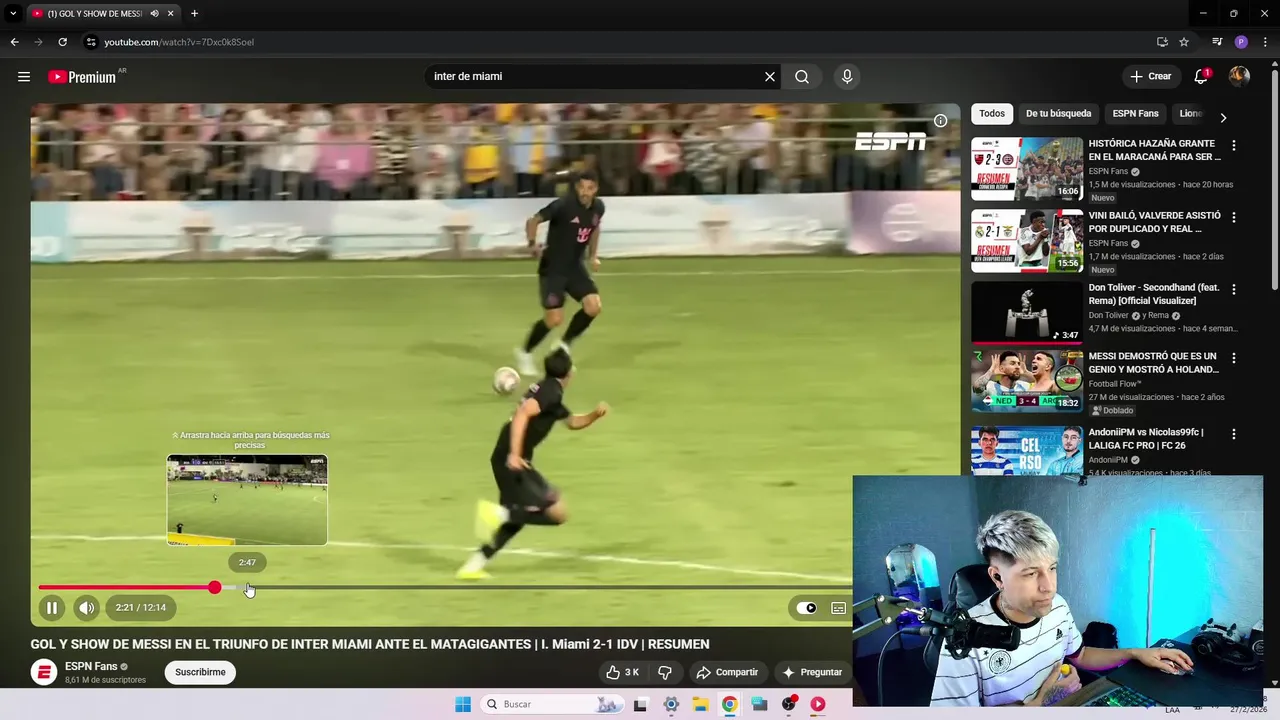Open options for Don Toliver Secondhand video
1280x720 pixels.
(x=1233, y=289)
